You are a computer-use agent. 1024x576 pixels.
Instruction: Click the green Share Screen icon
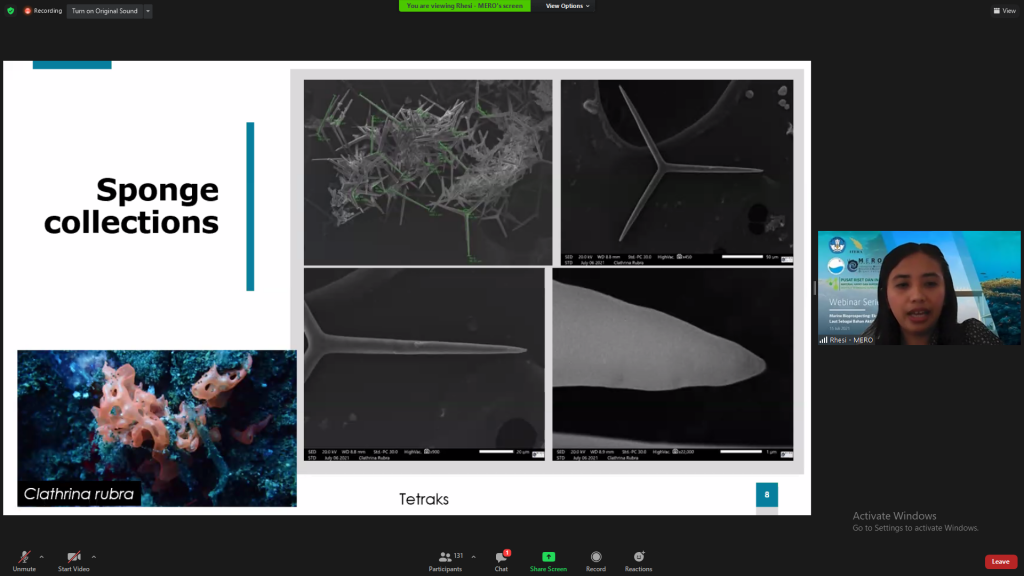tap(548, 557)
